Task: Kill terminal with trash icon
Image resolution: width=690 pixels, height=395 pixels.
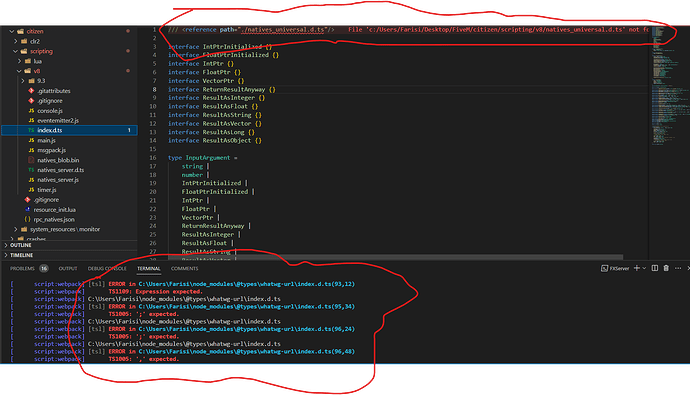Action: point(666,268)
